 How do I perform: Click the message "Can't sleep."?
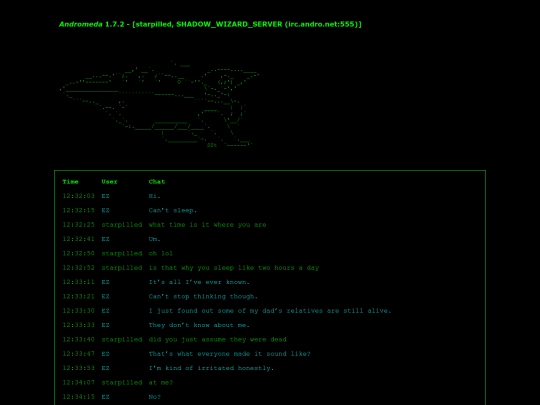click(173, 210)
